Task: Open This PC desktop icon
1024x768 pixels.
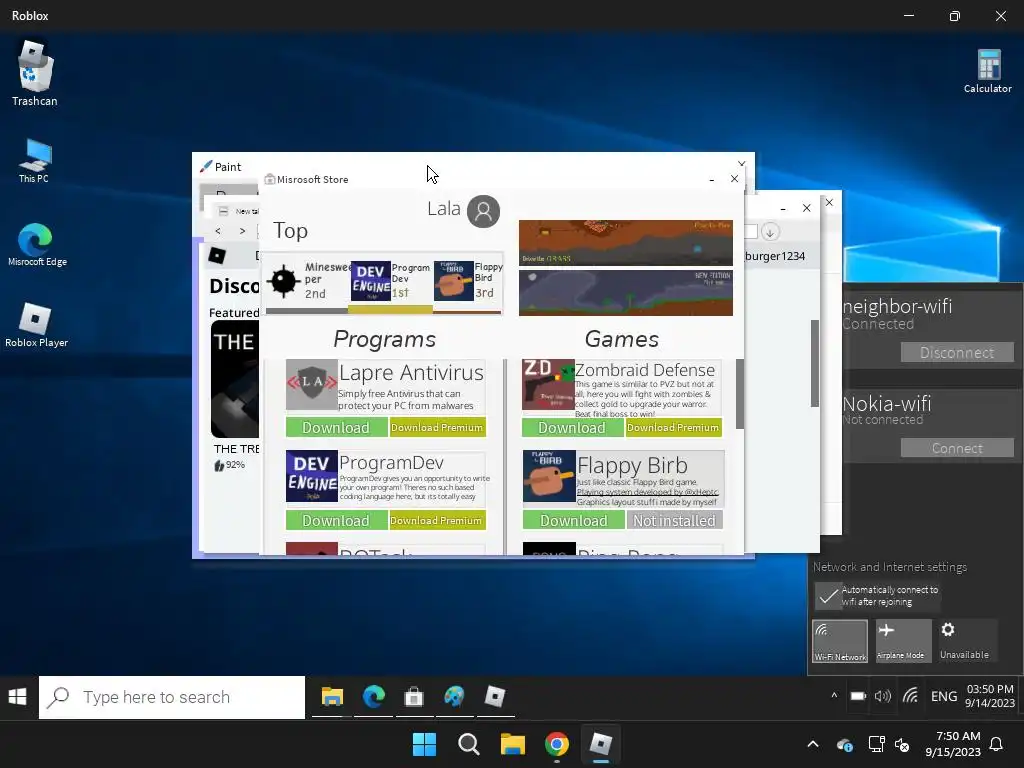Action: pos(34,161)
